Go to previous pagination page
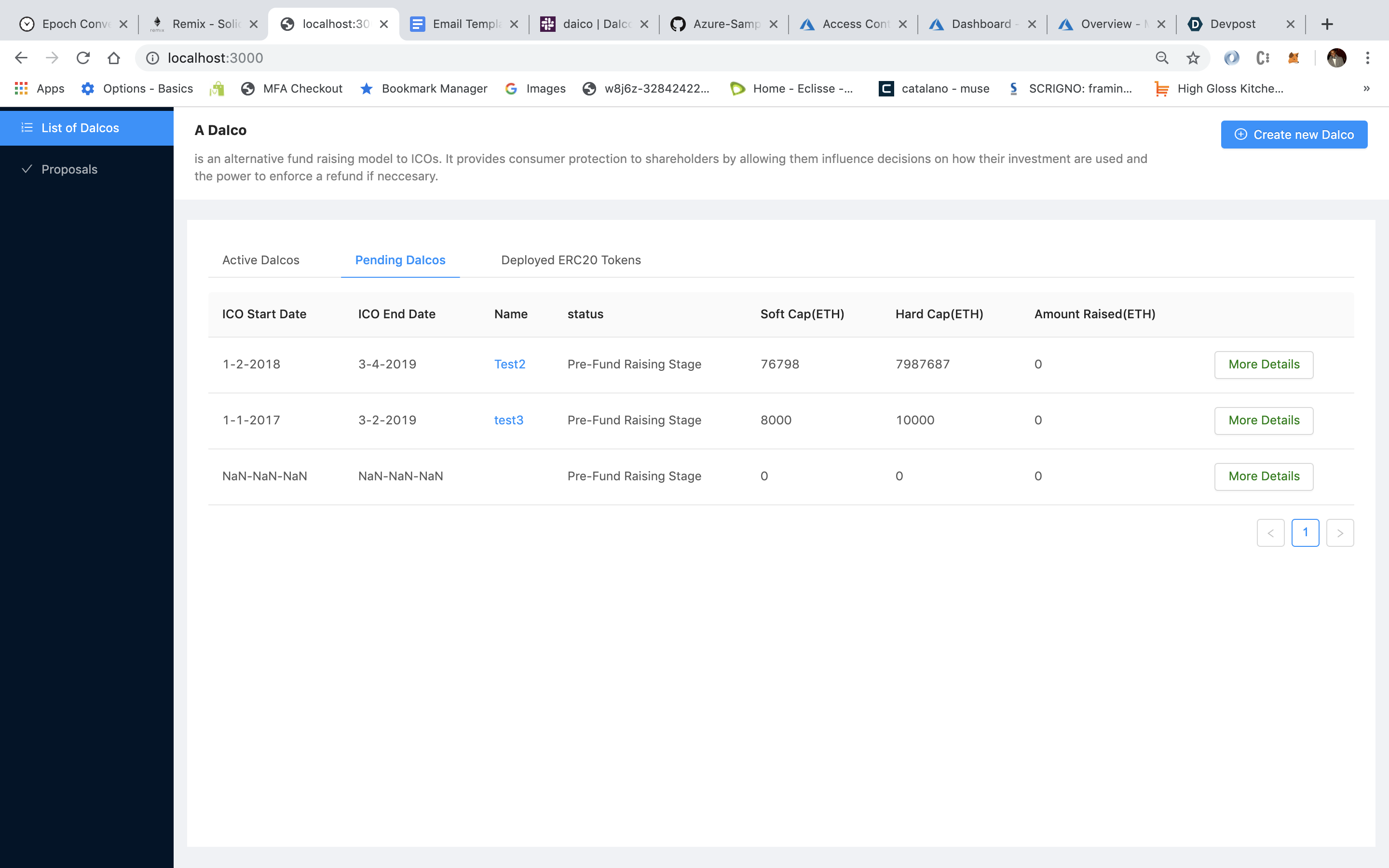 point(1270,533)
